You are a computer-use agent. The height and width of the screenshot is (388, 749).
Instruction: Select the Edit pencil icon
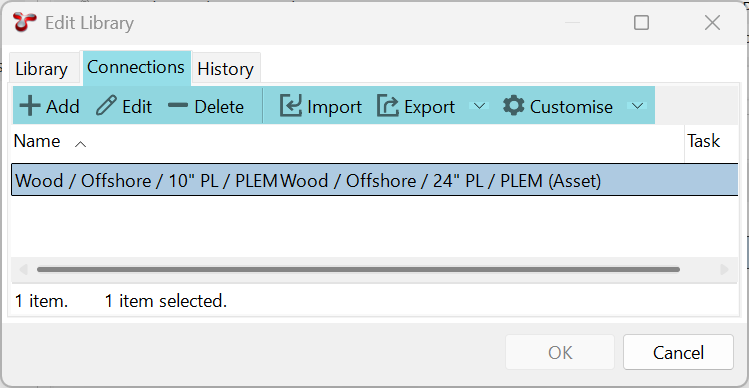pyautogui.click(x=107, y=106)
